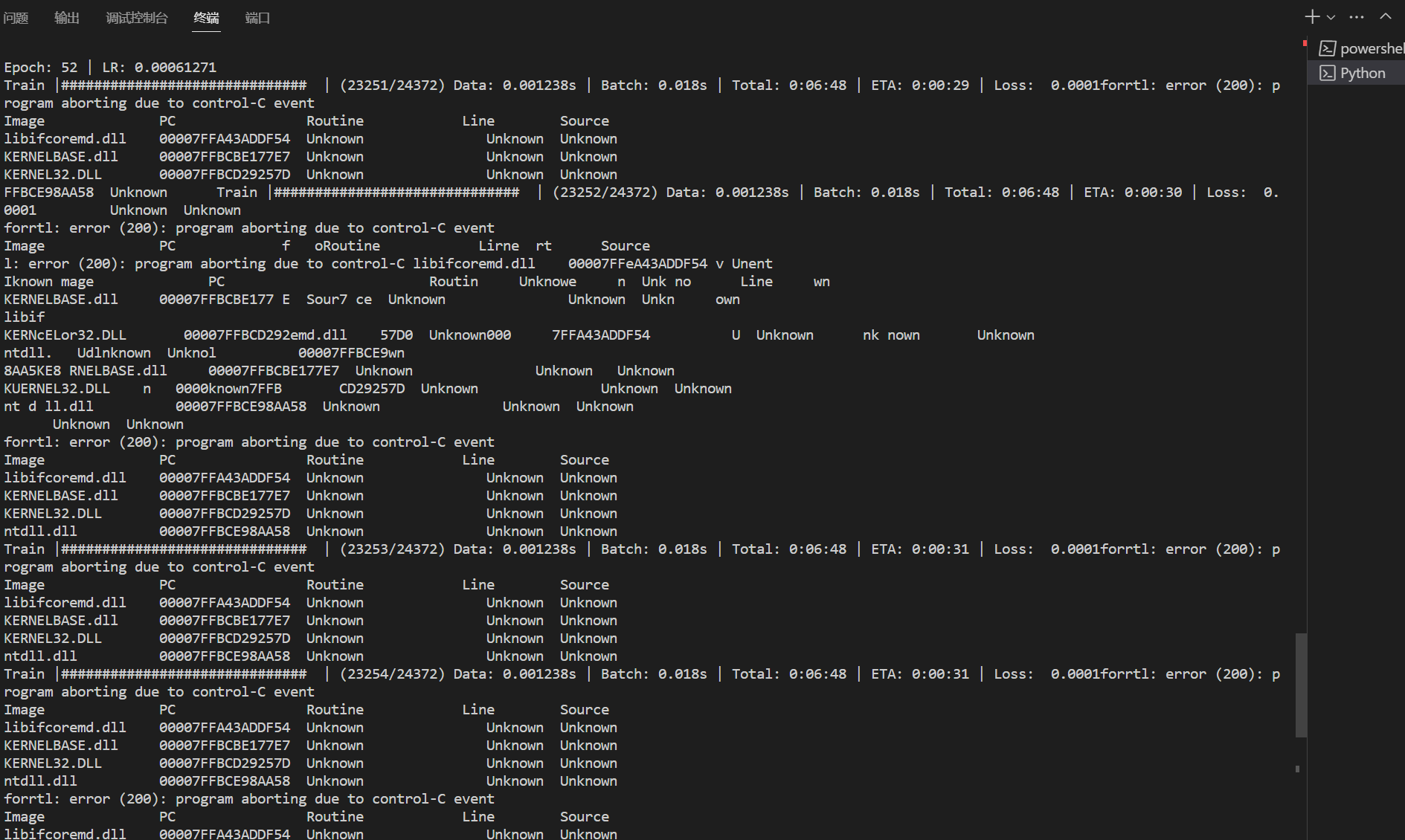
Task: Select the Python terminal icon
Action: 1328,73
